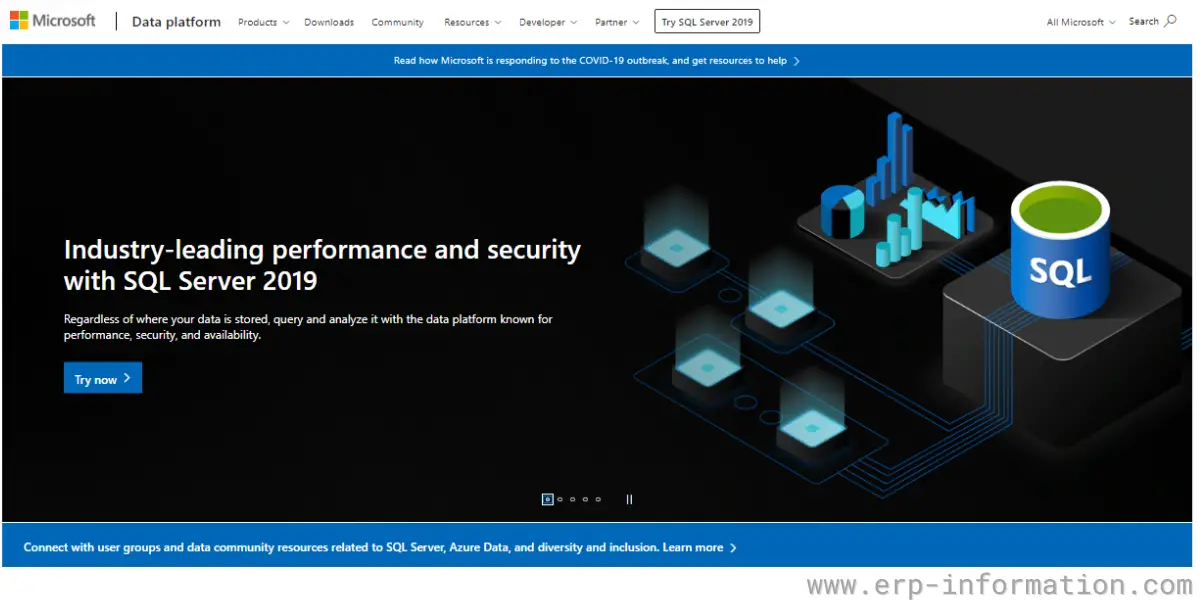Select the third carousel slide indicator

[573, 499]
